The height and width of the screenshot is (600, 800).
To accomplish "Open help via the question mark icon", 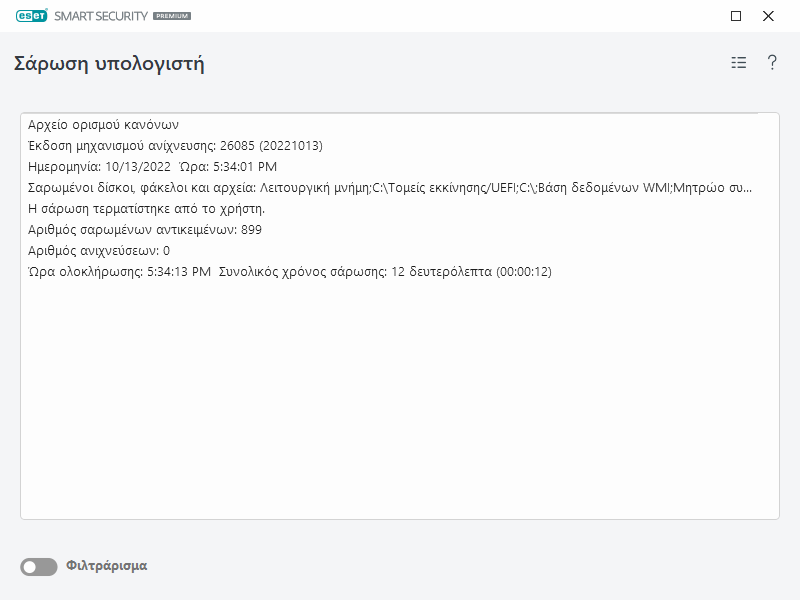I will coord(770,62).
